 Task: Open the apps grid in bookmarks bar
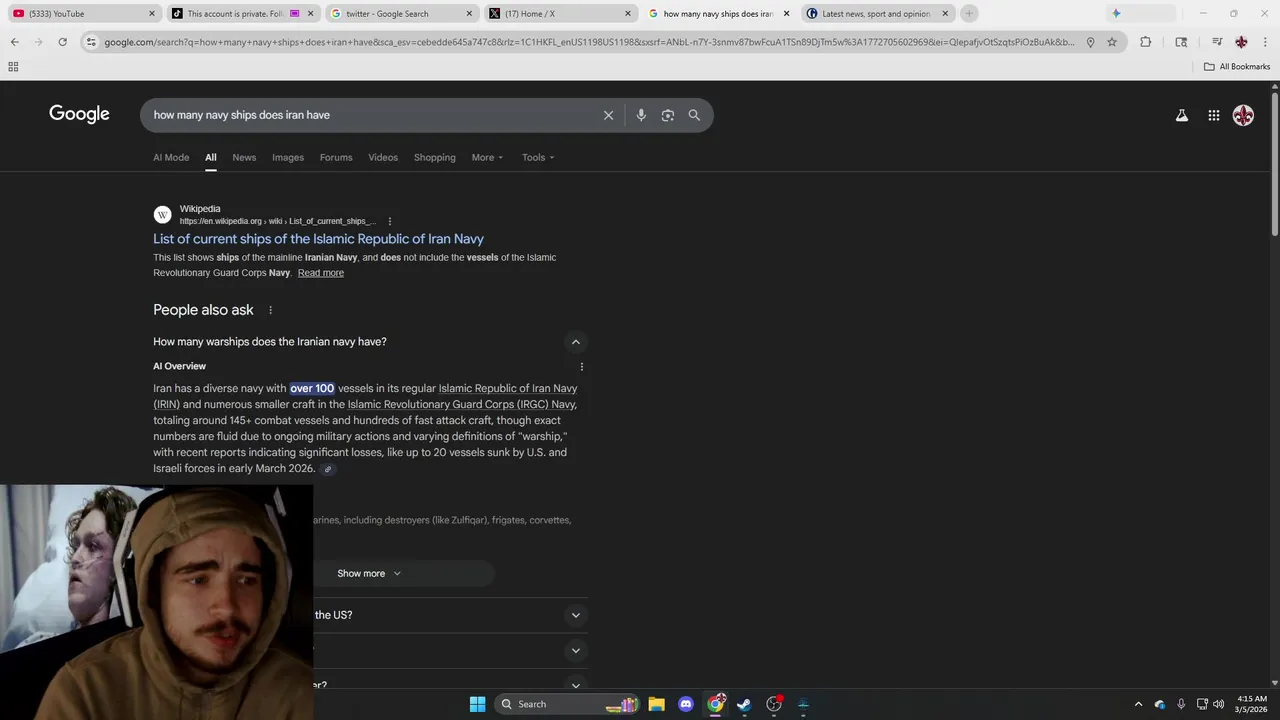[13, 67]
